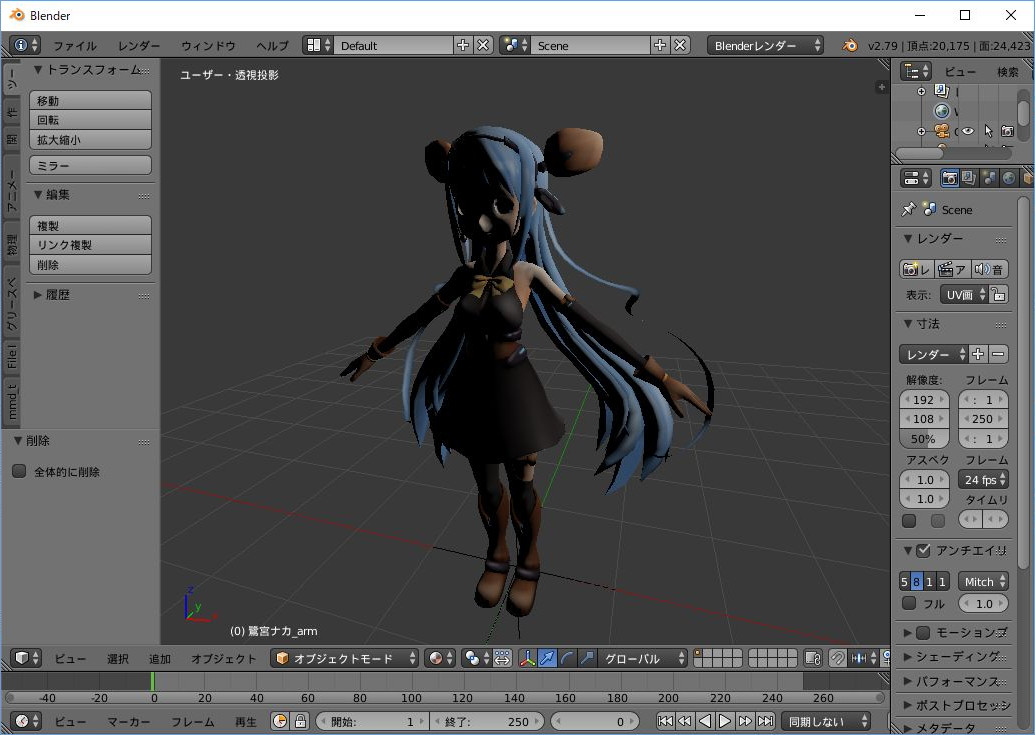Jump to the first frame

665,721
